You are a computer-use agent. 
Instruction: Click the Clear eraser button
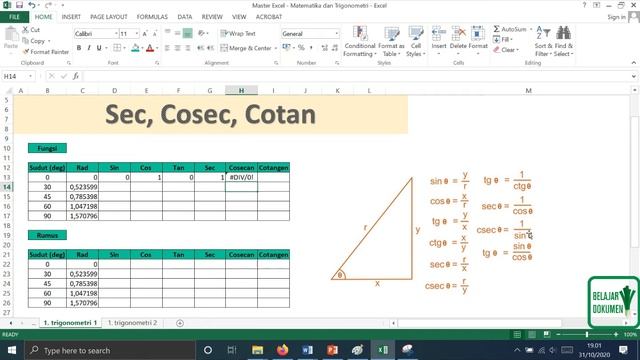pos(506,50)
